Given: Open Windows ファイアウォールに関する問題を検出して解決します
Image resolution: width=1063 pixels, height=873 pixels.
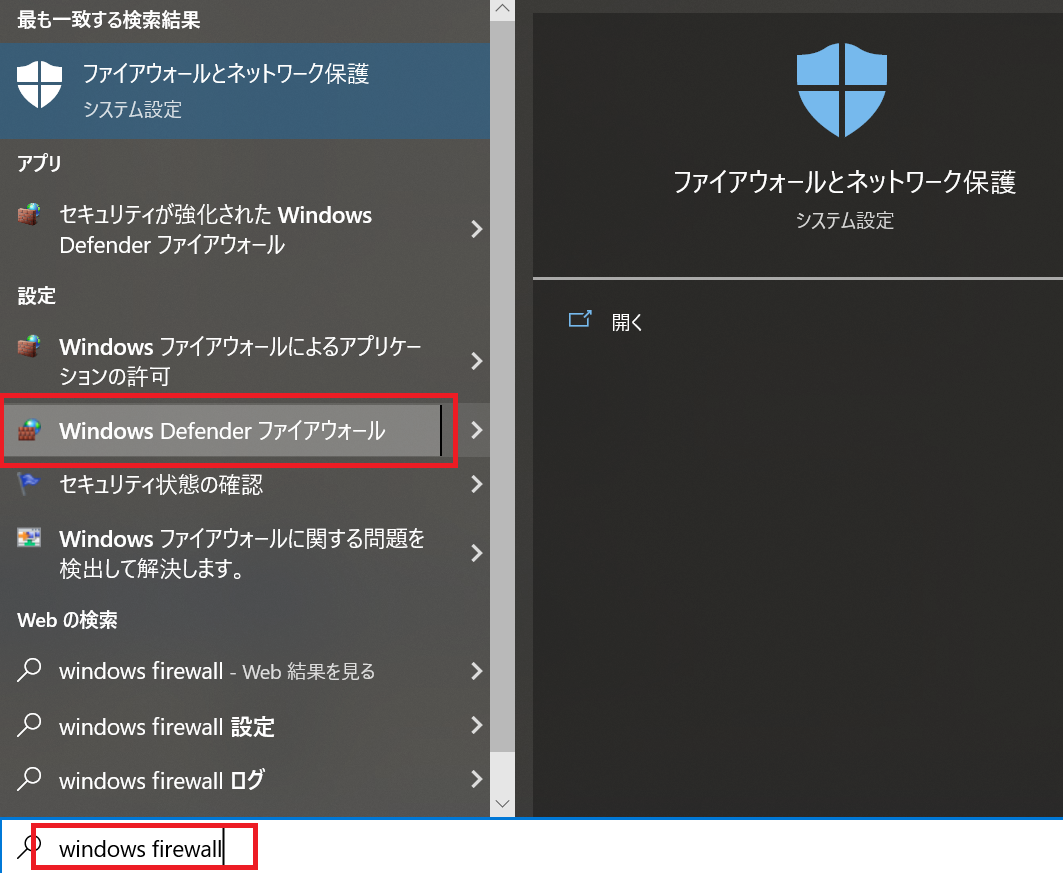Looking at the screenshot, I should pyautogui.click(x=230, y=553).
